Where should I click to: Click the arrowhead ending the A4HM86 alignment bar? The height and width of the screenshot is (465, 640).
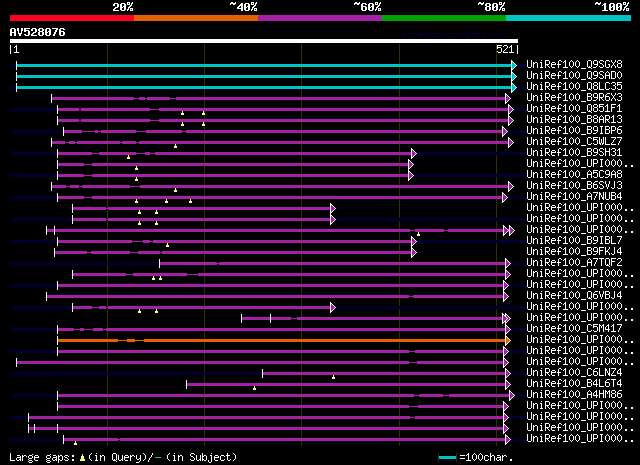point(512,396)
